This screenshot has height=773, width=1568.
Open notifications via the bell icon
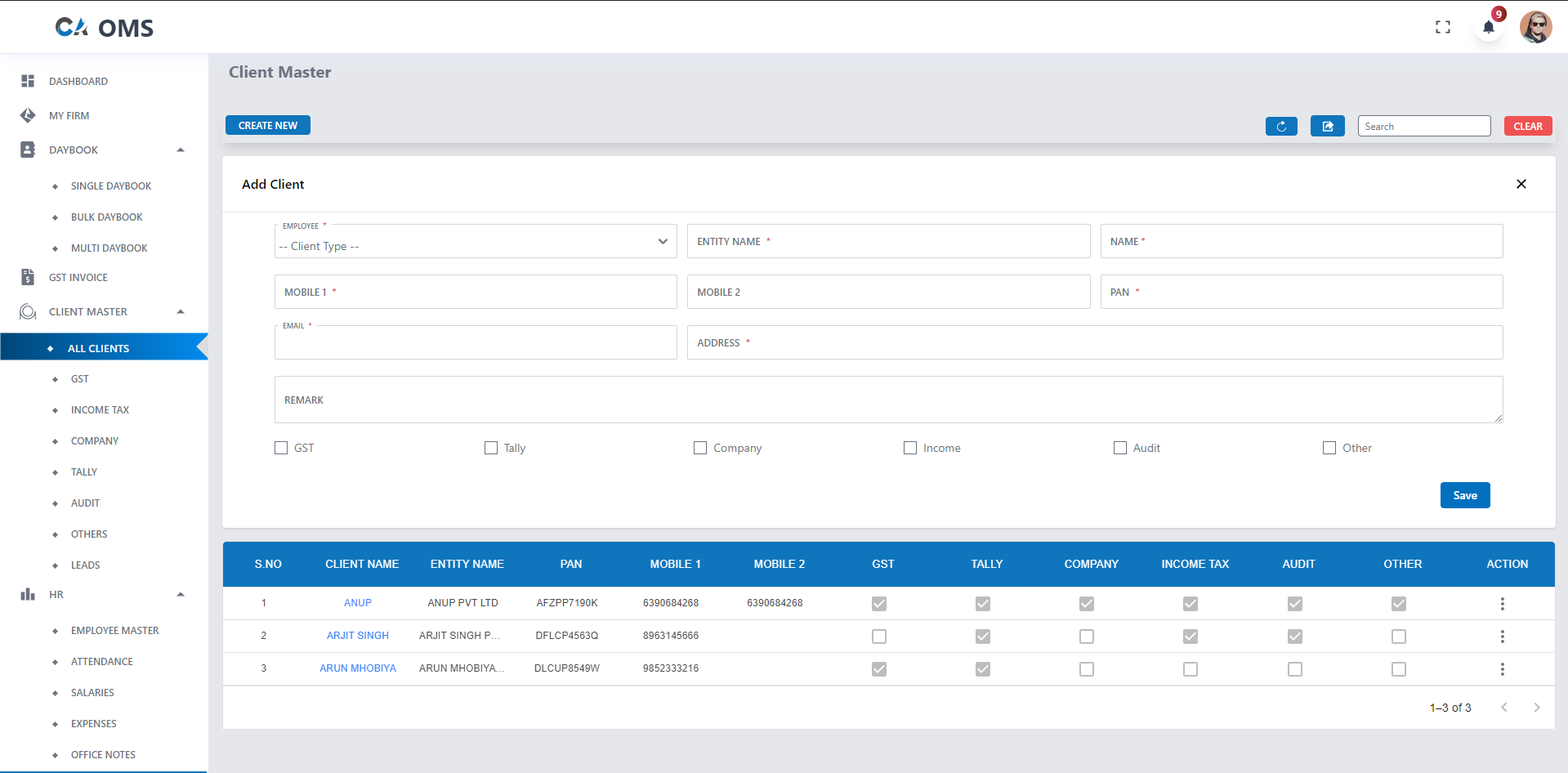point(1488,26)
